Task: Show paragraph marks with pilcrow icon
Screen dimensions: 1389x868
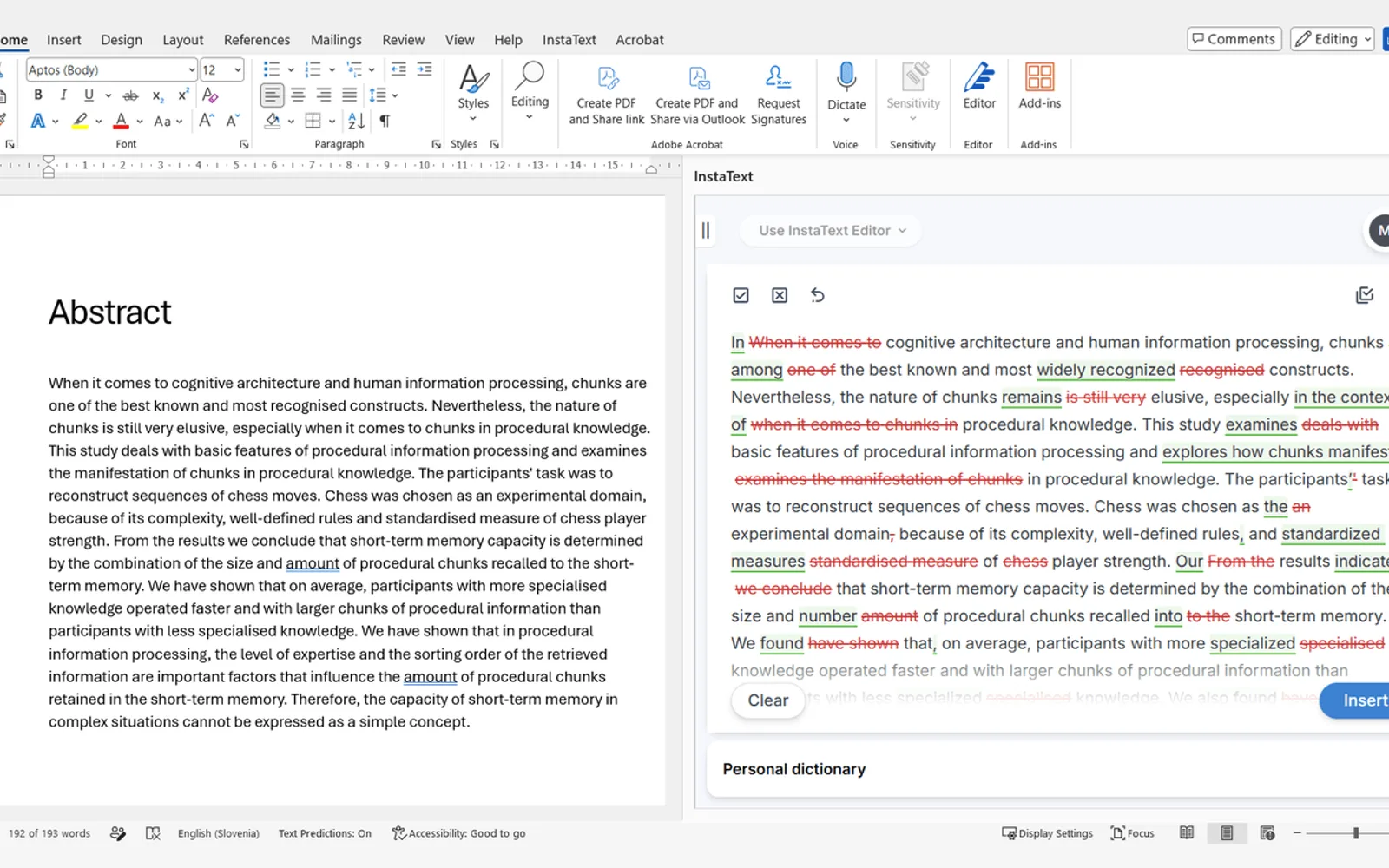Action: [x=385, y=121]
